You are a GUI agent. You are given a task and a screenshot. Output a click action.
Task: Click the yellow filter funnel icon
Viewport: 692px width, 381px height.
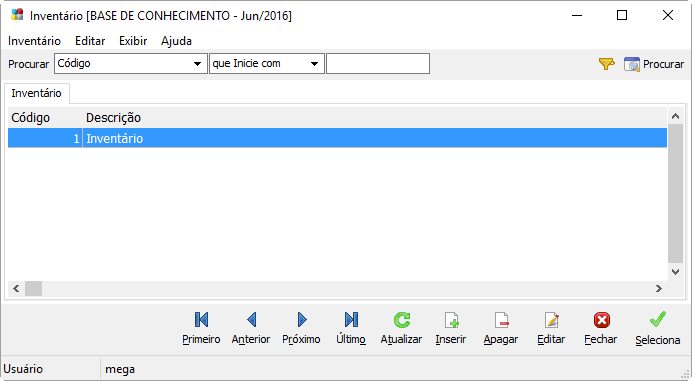tap(606, 64)
